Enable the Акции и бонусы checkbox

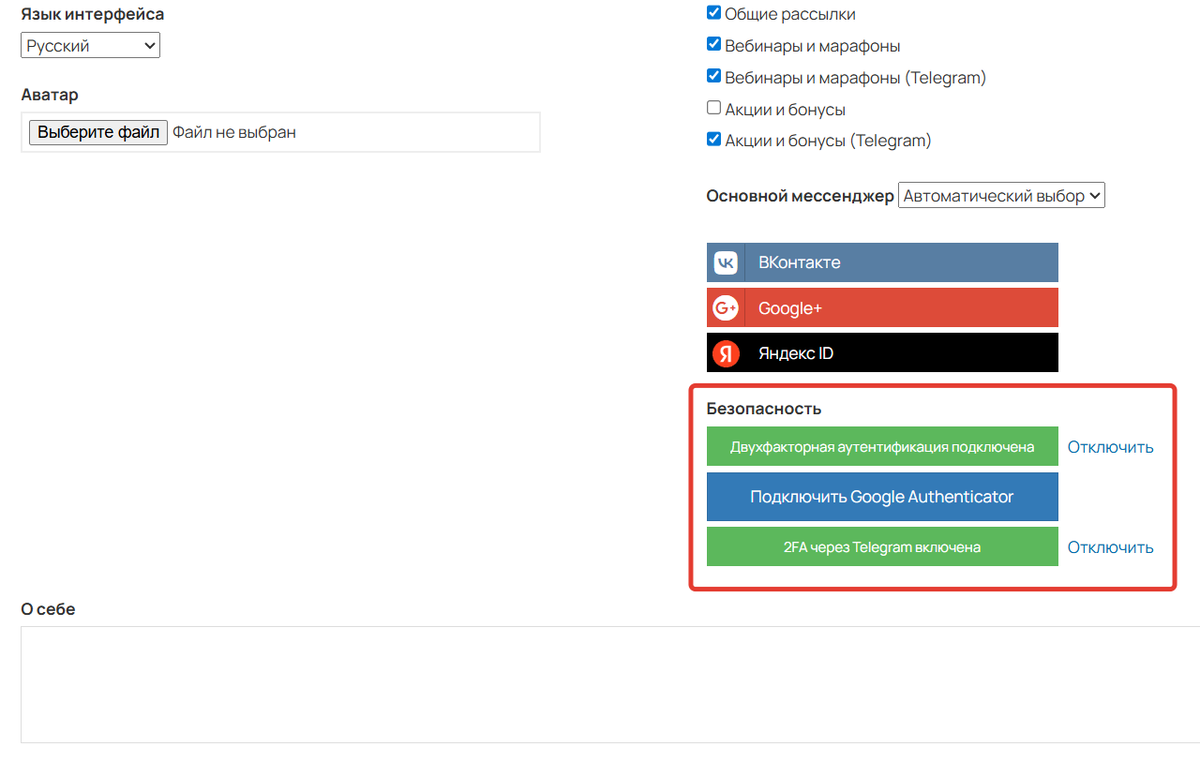(x=714, y=109)
